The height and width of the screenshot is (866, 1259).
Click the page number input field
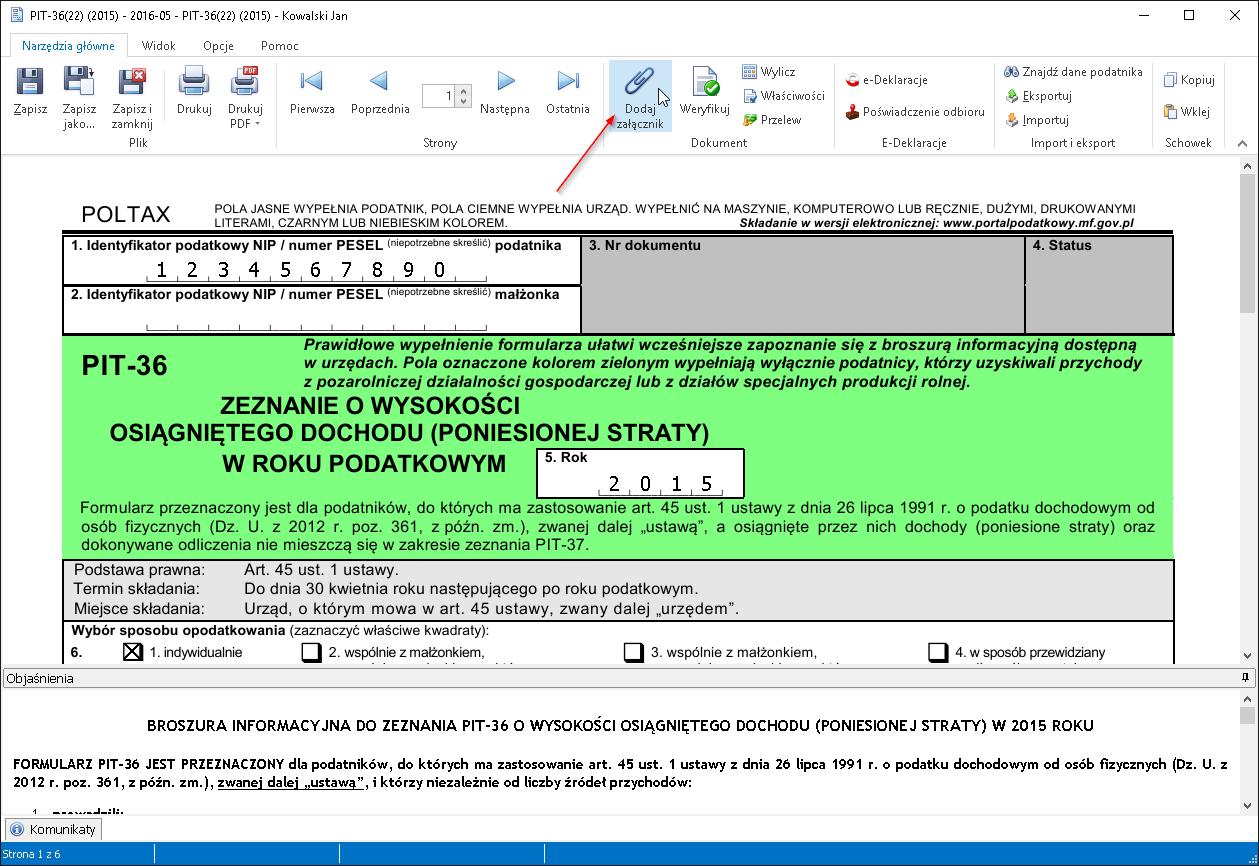439,96
